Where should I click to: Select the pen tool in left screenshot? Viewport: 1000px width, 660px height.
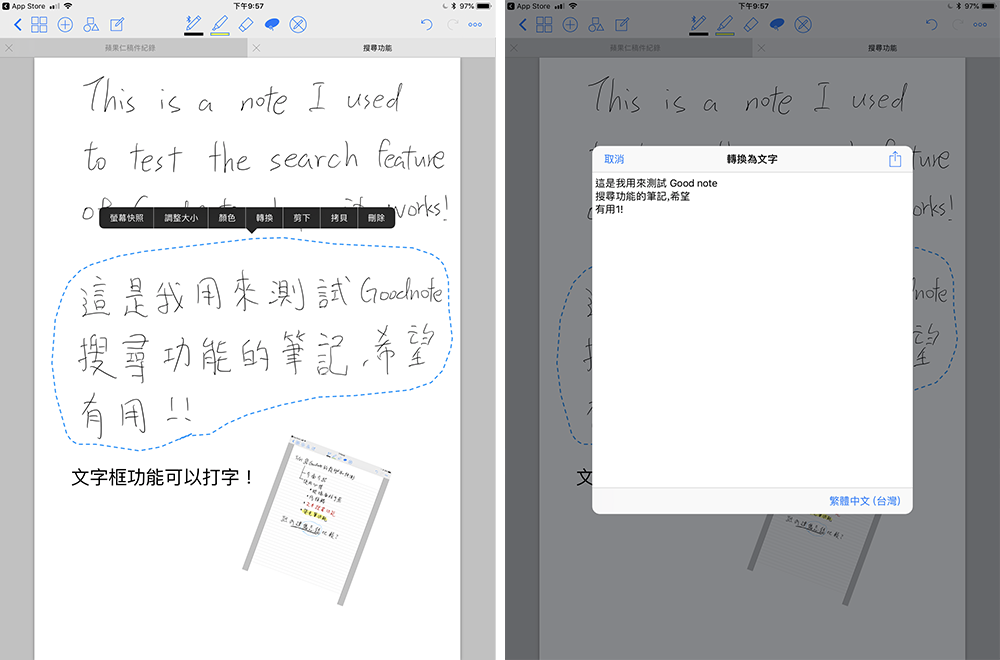click(193, 23)
